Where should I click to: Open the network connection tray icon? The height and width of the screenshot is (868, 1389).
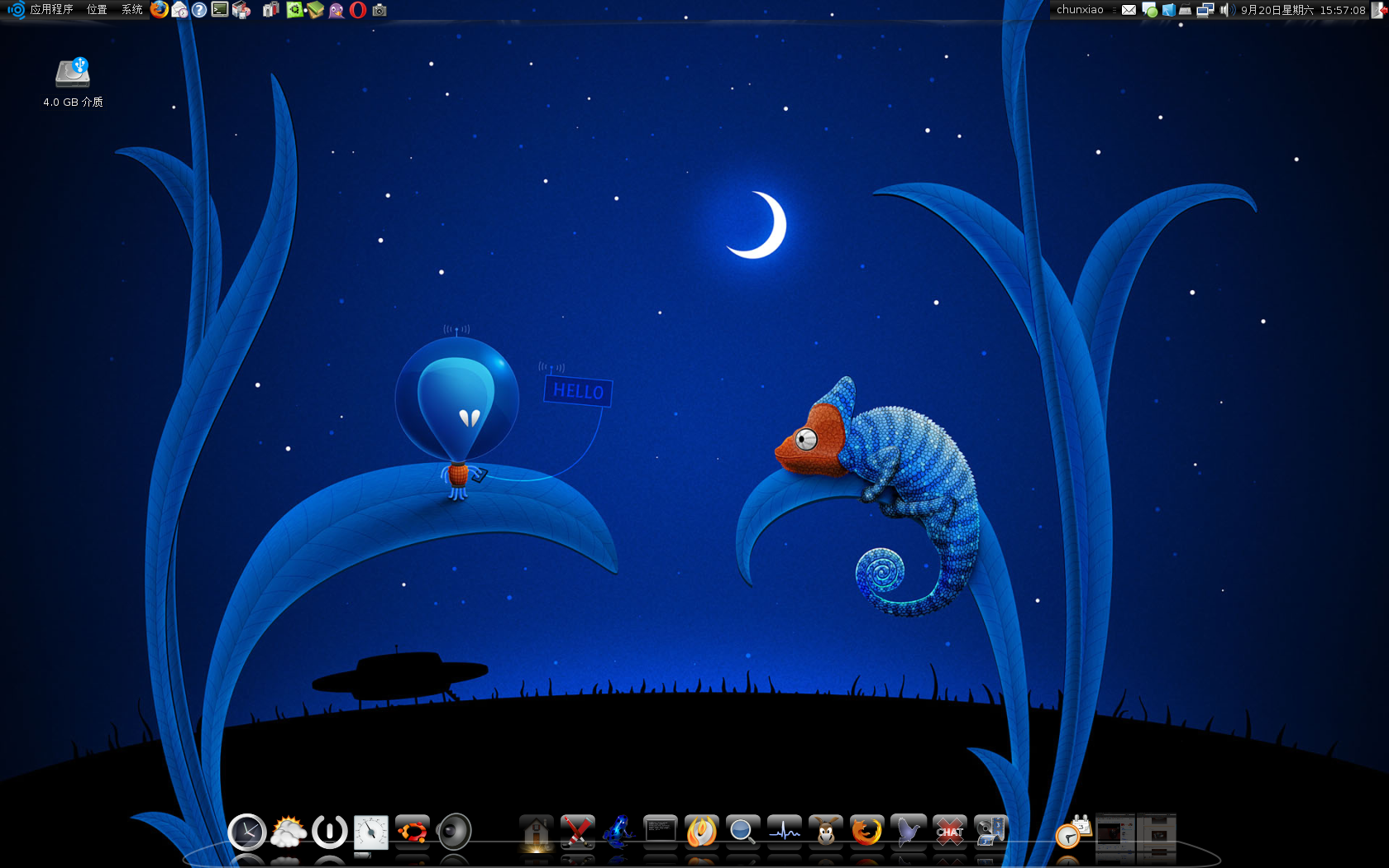(x=1205, y=10)
